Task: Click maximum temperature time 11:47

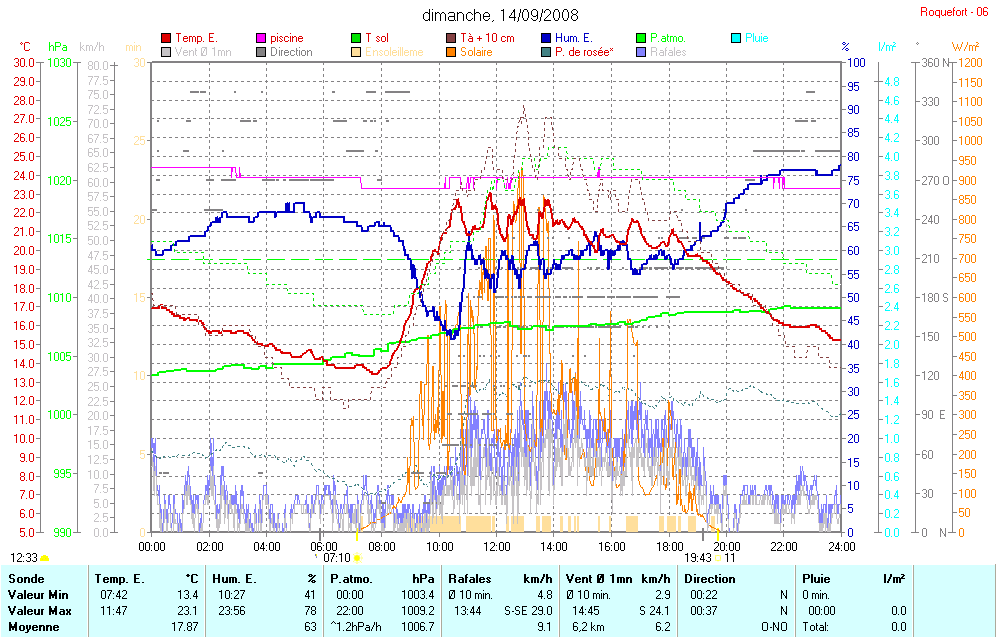Action: [114, 611]
